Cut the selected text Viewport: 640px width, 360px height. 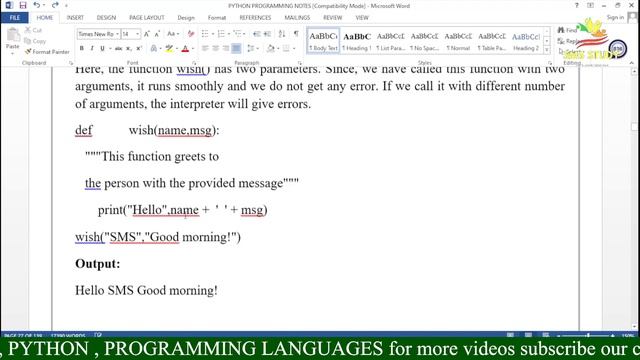pyautogui.click(x=33, y=30)
